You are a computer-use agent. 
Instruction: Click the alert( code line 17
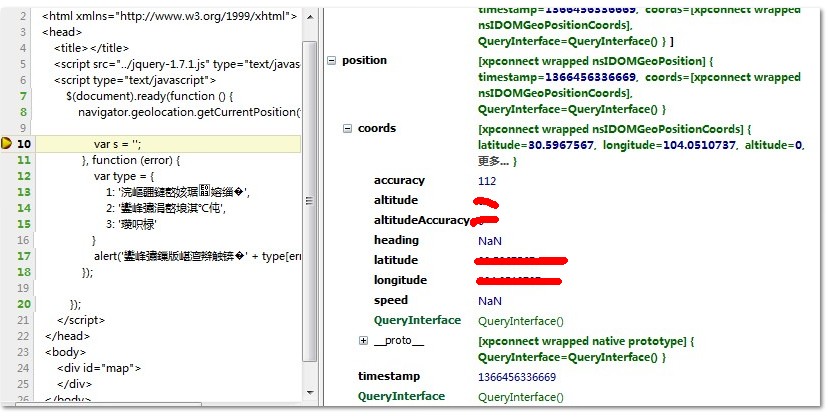(197, 256)
